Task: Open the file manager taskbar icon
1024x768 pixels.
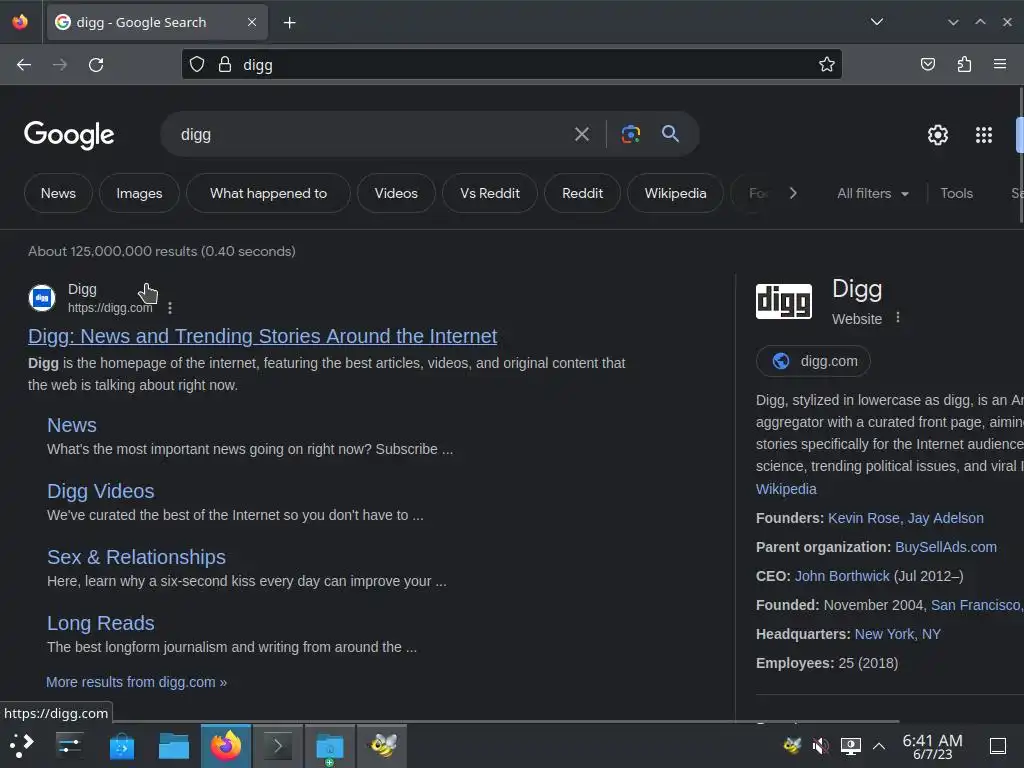Action: [x=174, y=746]
